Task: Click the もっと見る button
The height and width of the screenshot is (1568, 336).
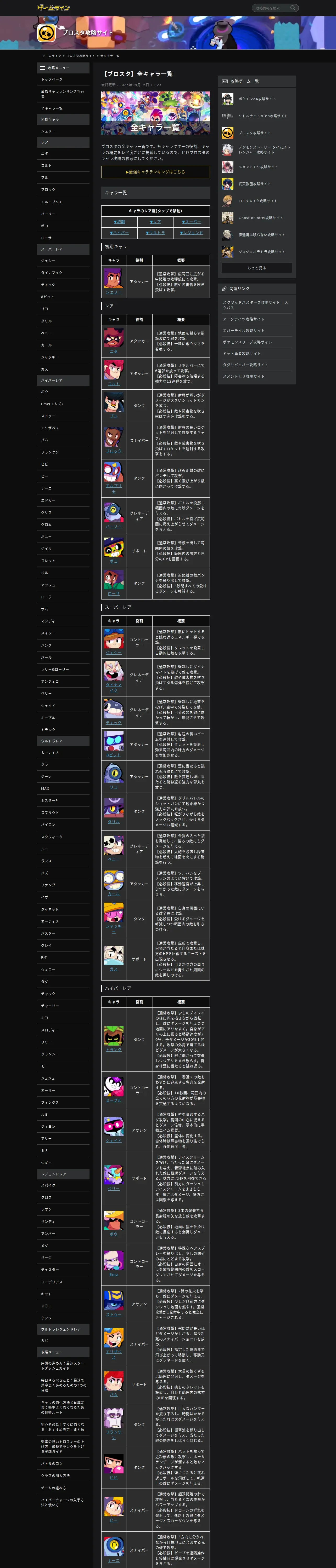Action: tap(257, 268)
